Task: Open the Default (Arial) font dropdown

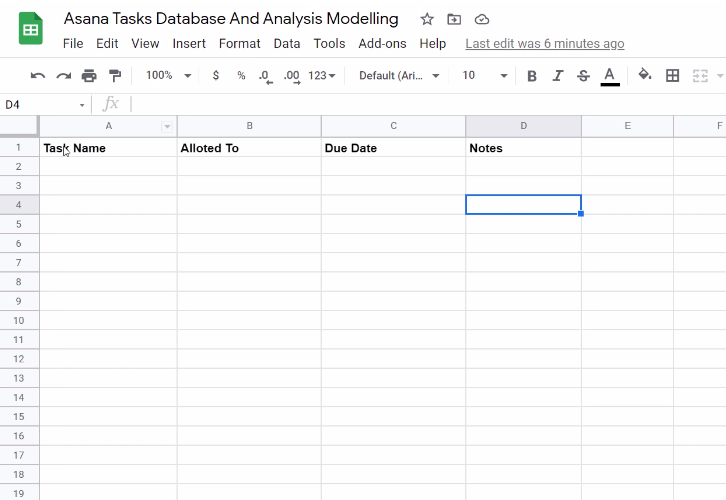Action: tap(399, 75)
